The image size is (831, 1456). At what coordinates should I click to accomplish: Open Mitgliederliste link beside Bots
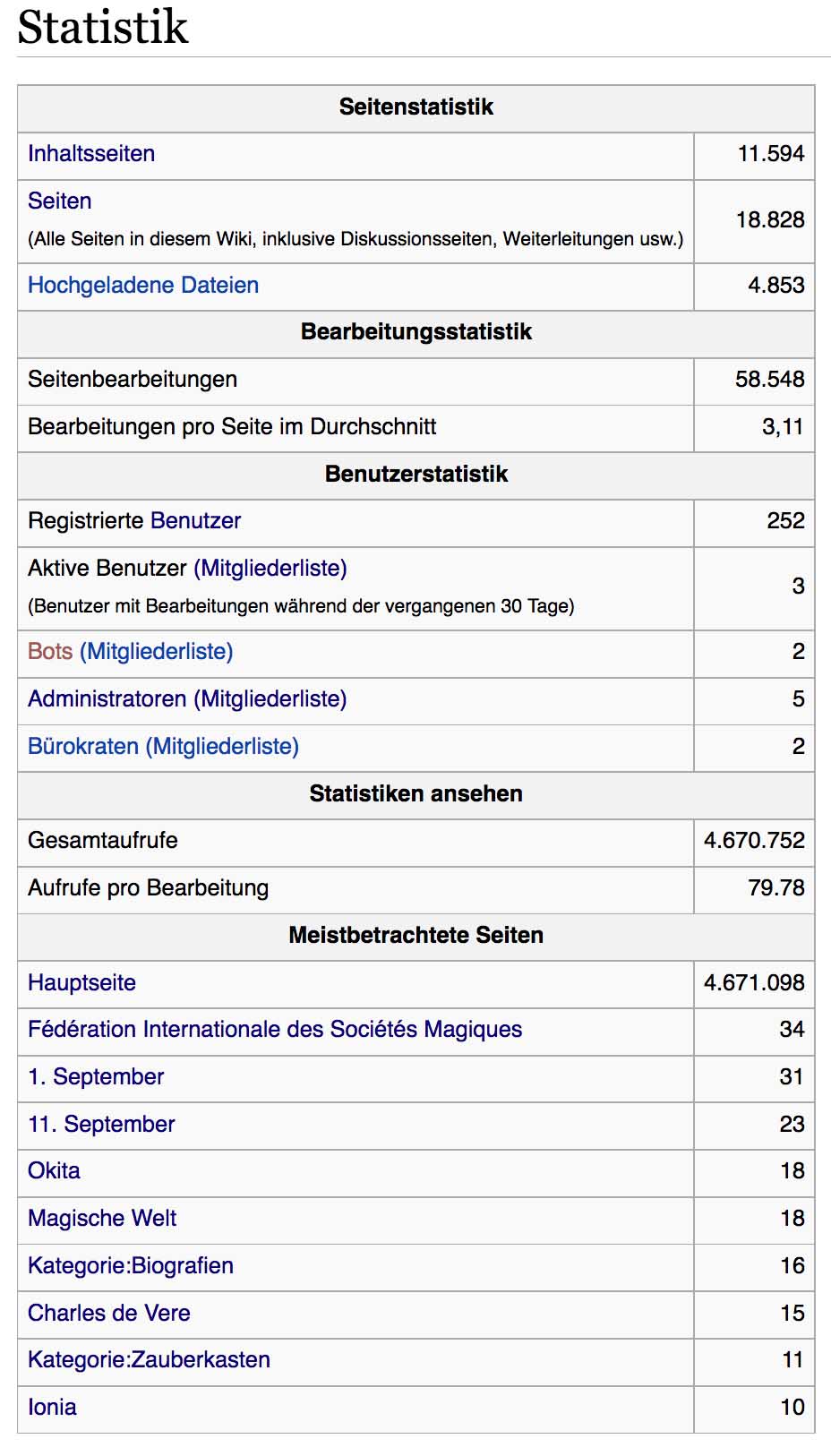click(x=157, y=652)
